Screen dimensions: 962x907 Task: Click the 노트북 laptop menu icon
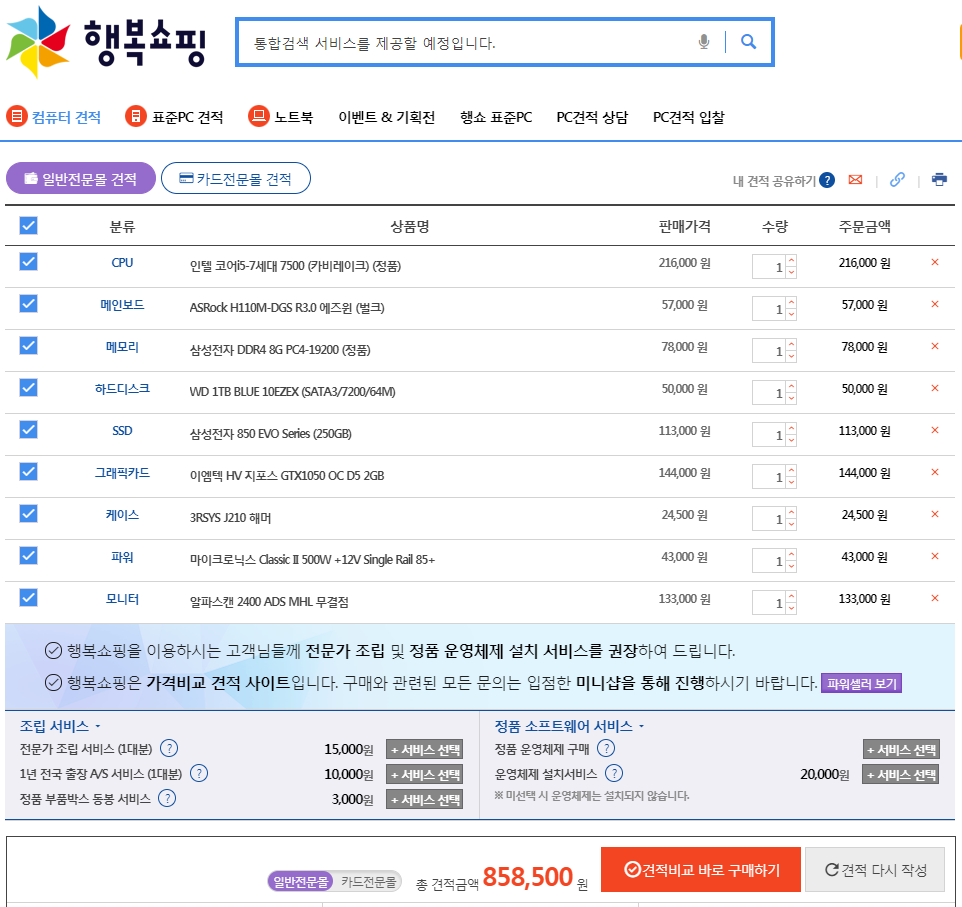pyautogui.click(x=259, y=116)
